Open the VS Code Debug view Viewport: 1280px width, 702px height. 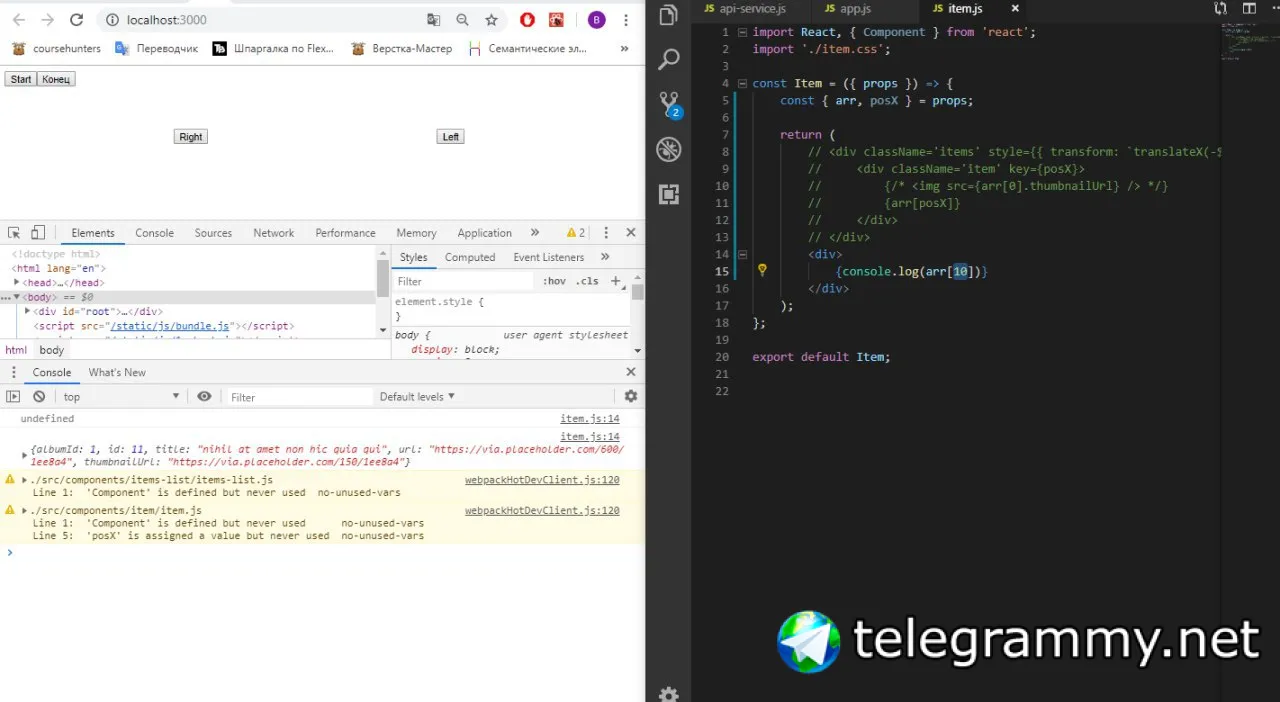click(x=668, y=150)
